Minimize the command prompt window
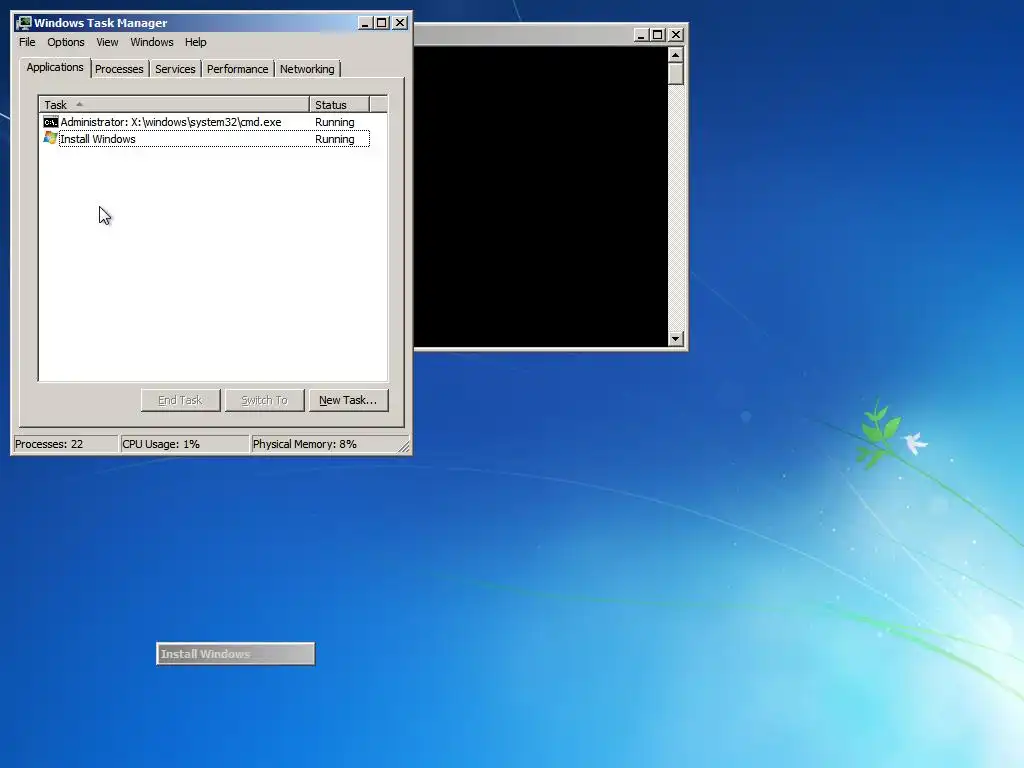Image resolution: width=1024 pixels, height=768 pixels. tap(641, 35)
